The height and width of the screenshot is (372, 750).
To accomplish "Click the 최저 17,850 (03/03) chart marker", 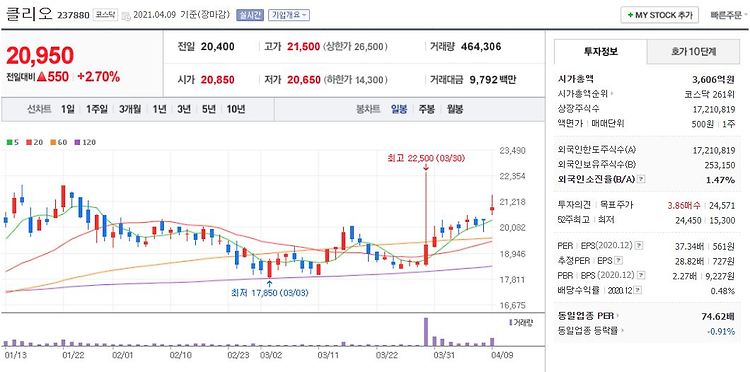I will pos(270,293).
